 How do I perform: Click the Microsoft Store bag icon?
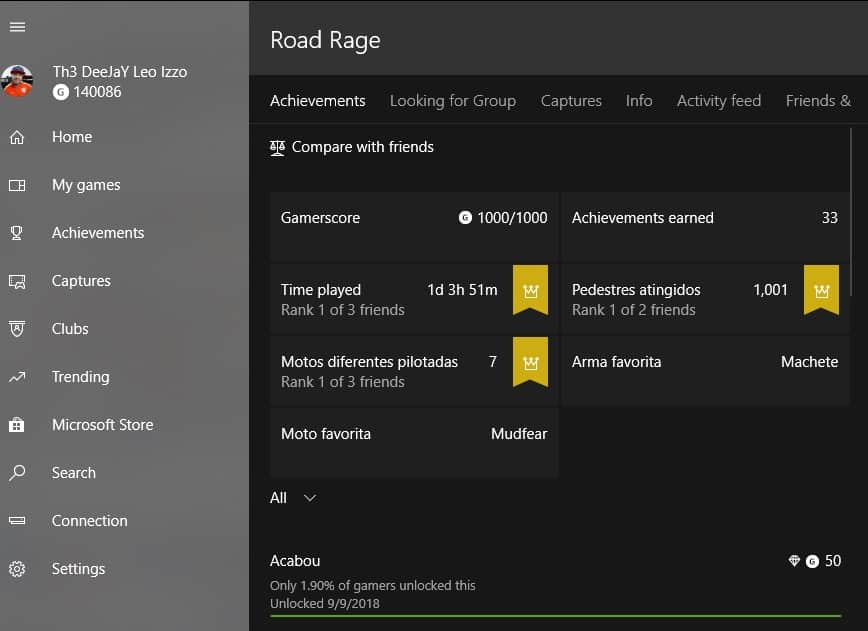coord(17,425)
